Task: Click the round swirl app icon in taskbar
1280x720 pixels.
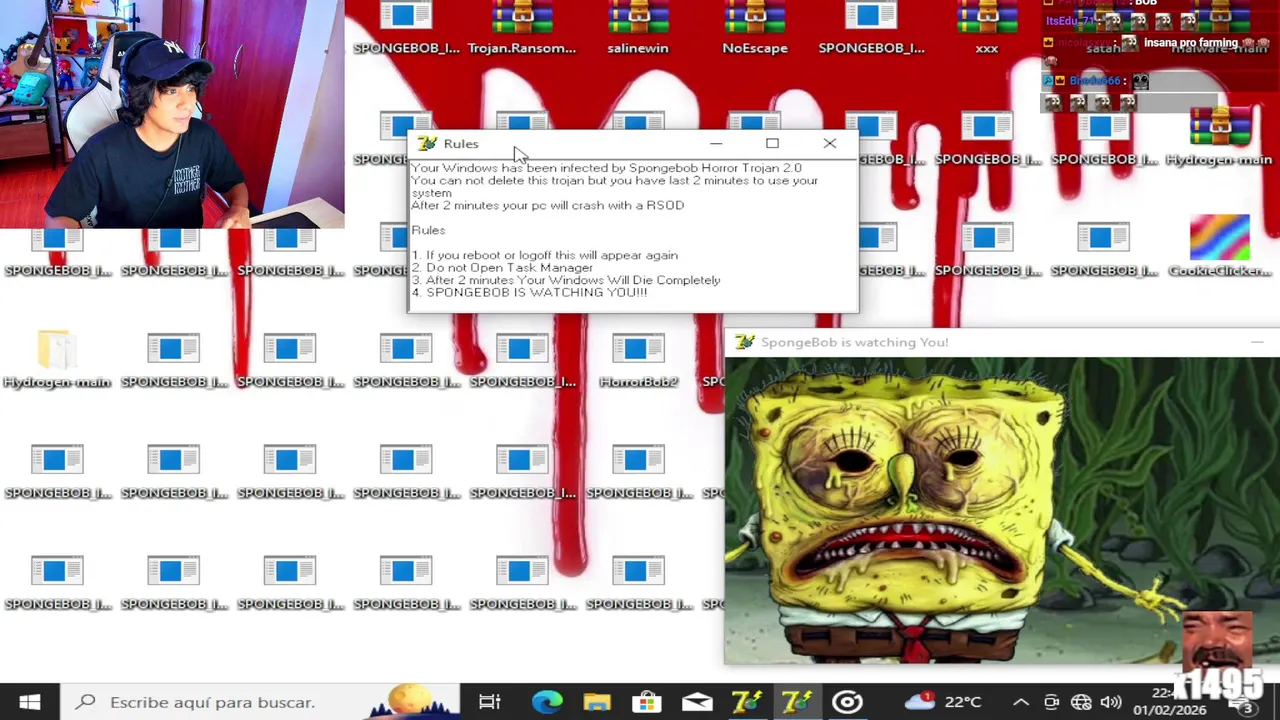Action: tap(847, 702)
